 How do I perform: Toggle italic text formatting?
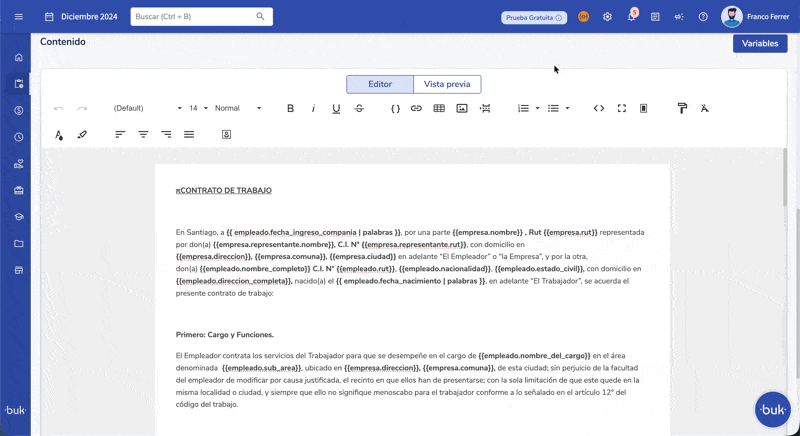point(313,108)
